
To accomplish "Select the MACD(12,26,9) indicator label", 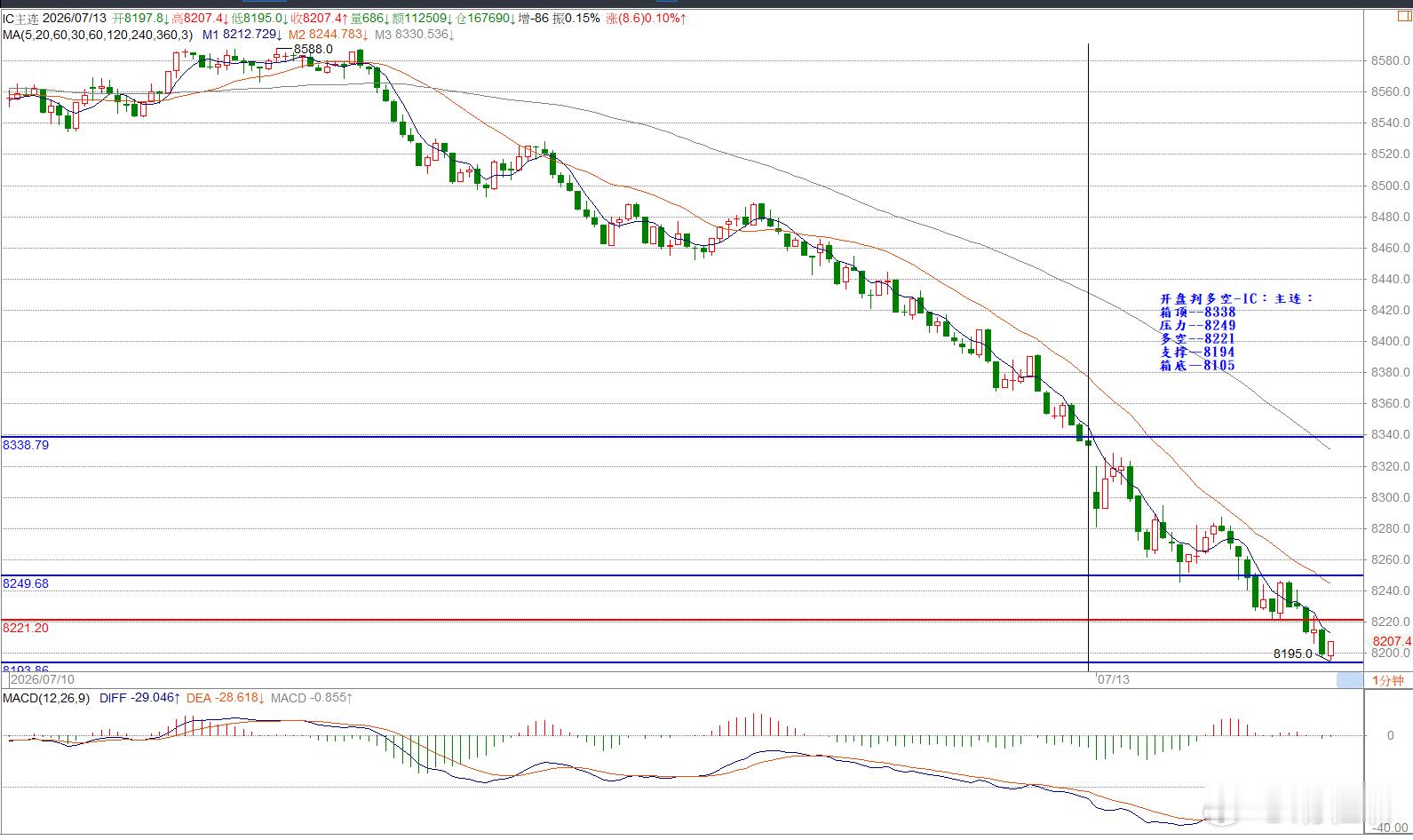I will [x=46, y=698].
